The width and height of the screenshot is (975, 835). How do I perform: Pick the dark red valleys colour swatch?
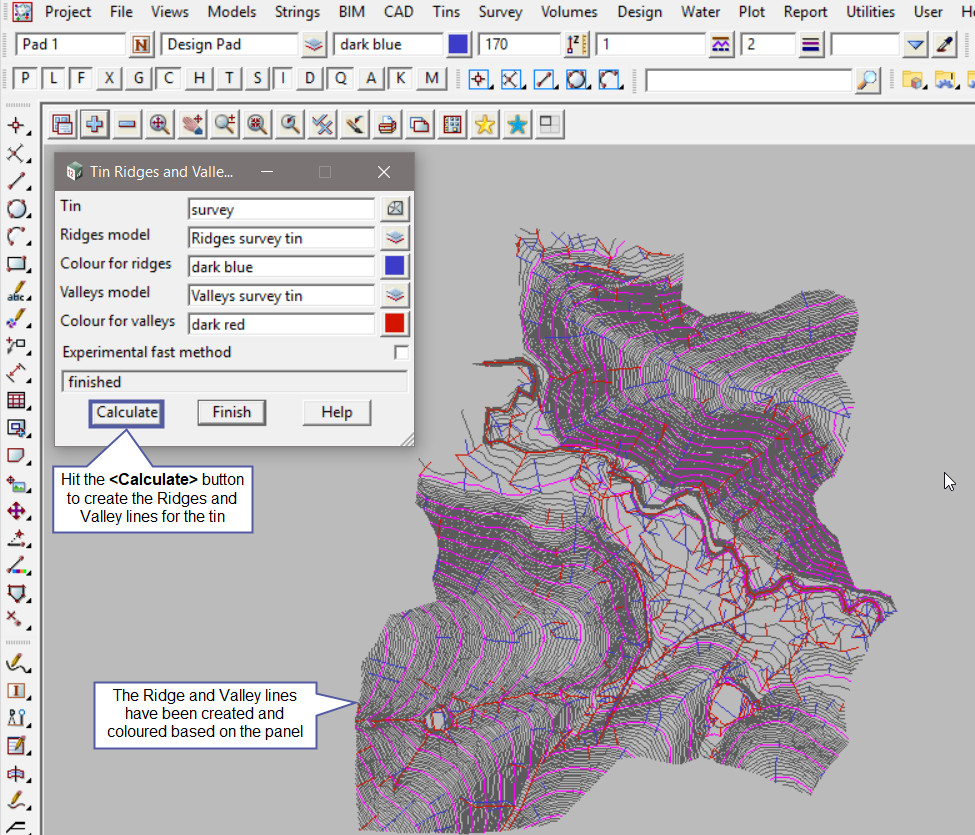(396, 324)
